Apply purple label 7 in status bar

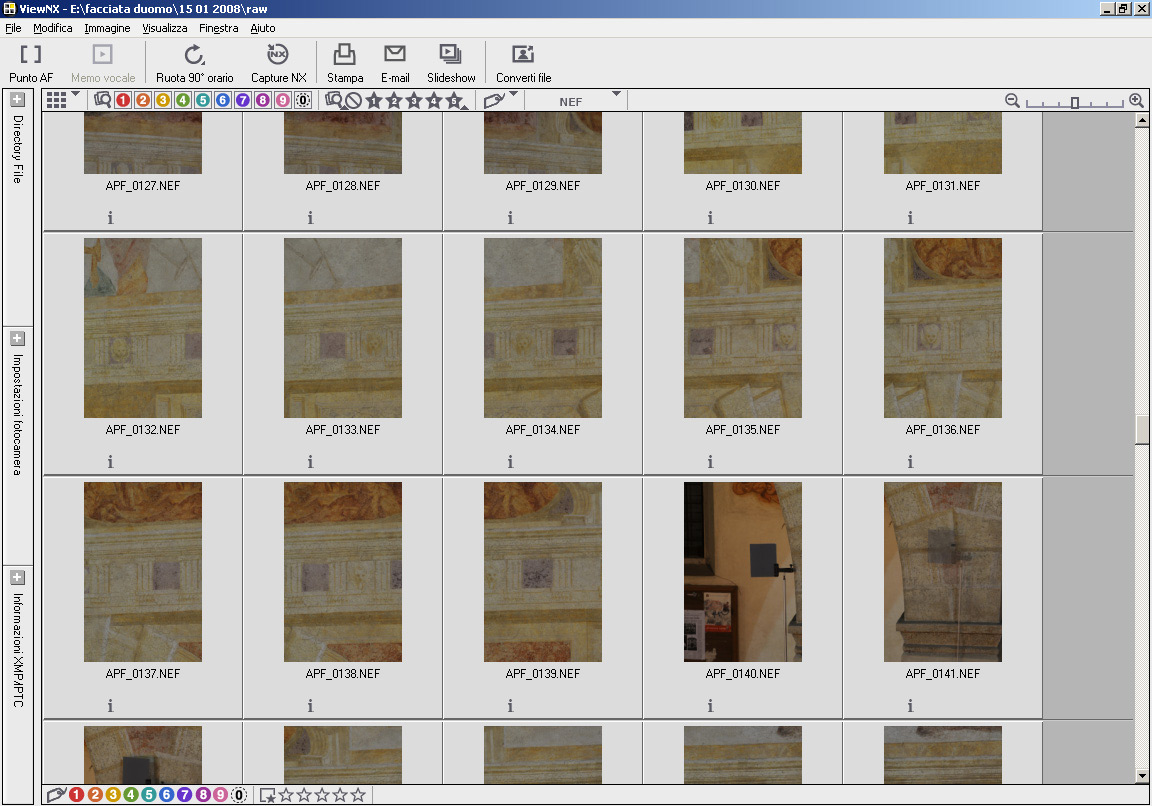click(184, 795)
